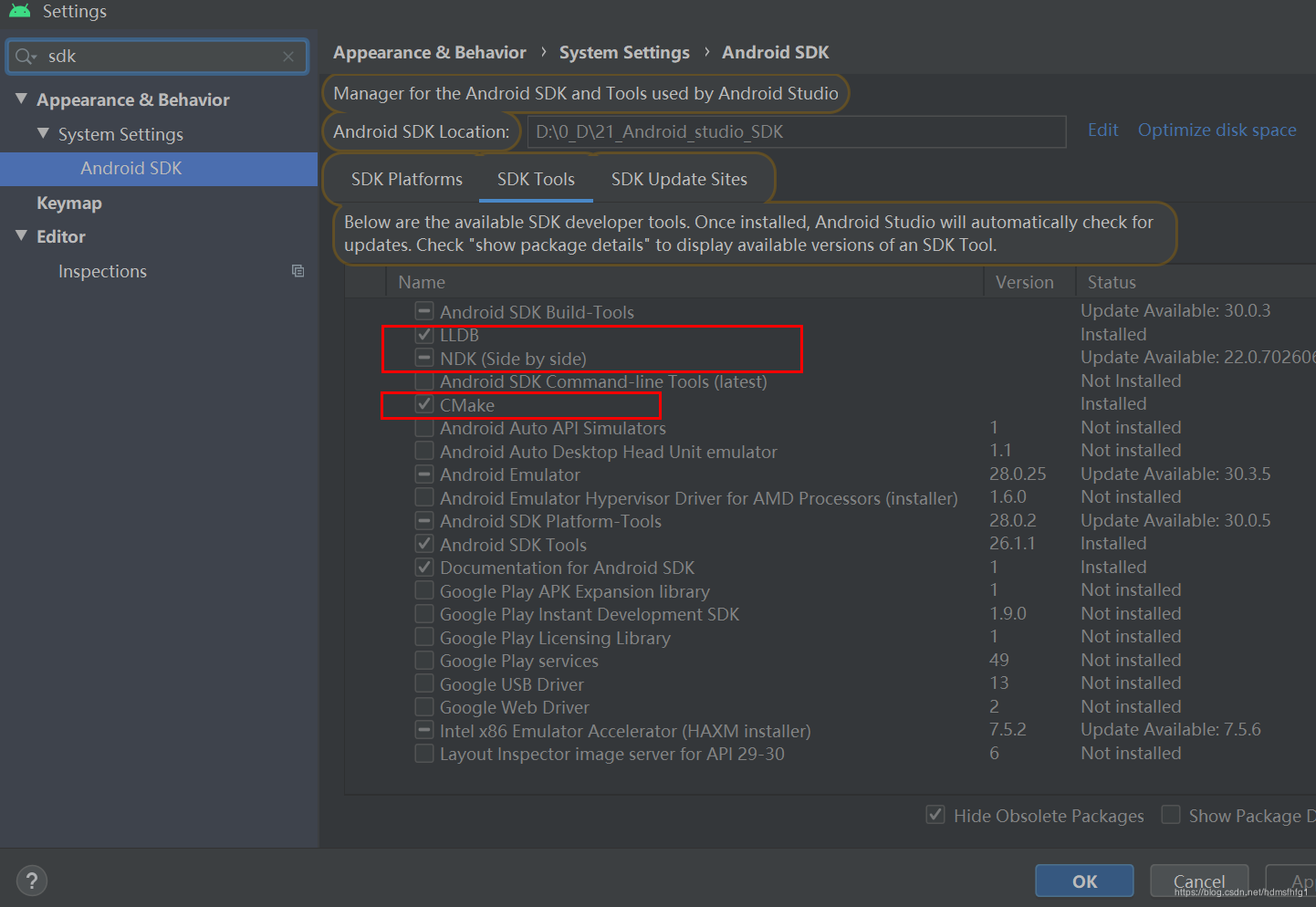
Task: Check Android Auto Desktop Head Unit emulator
Action: pyautogui.click(x=424, y=451)
